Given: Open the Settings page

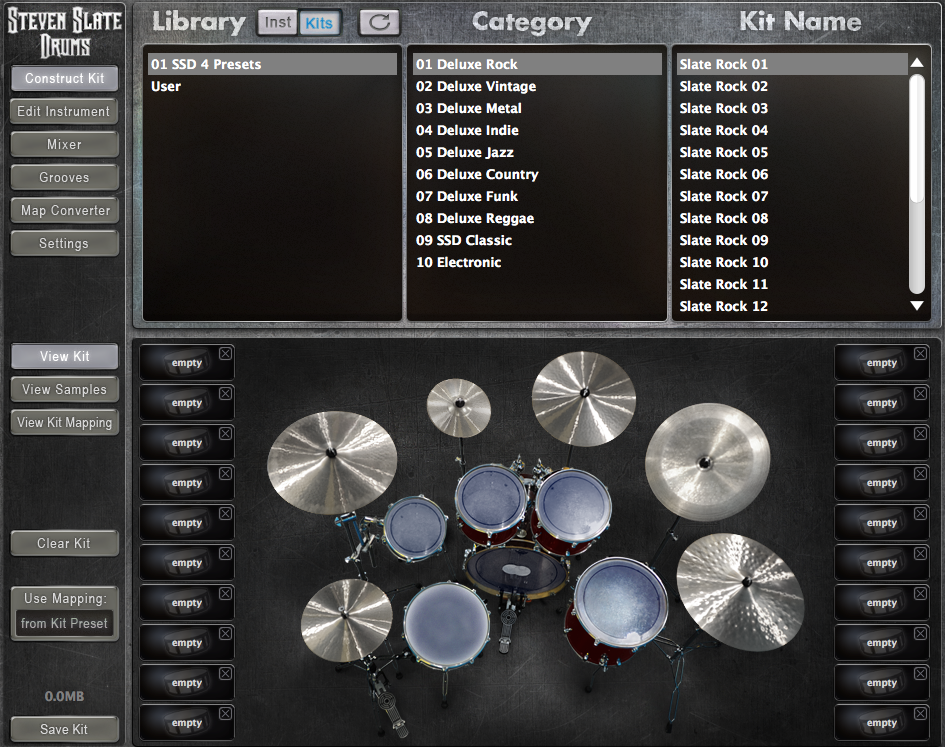Looking at the screenshot, I should (64, 244).
